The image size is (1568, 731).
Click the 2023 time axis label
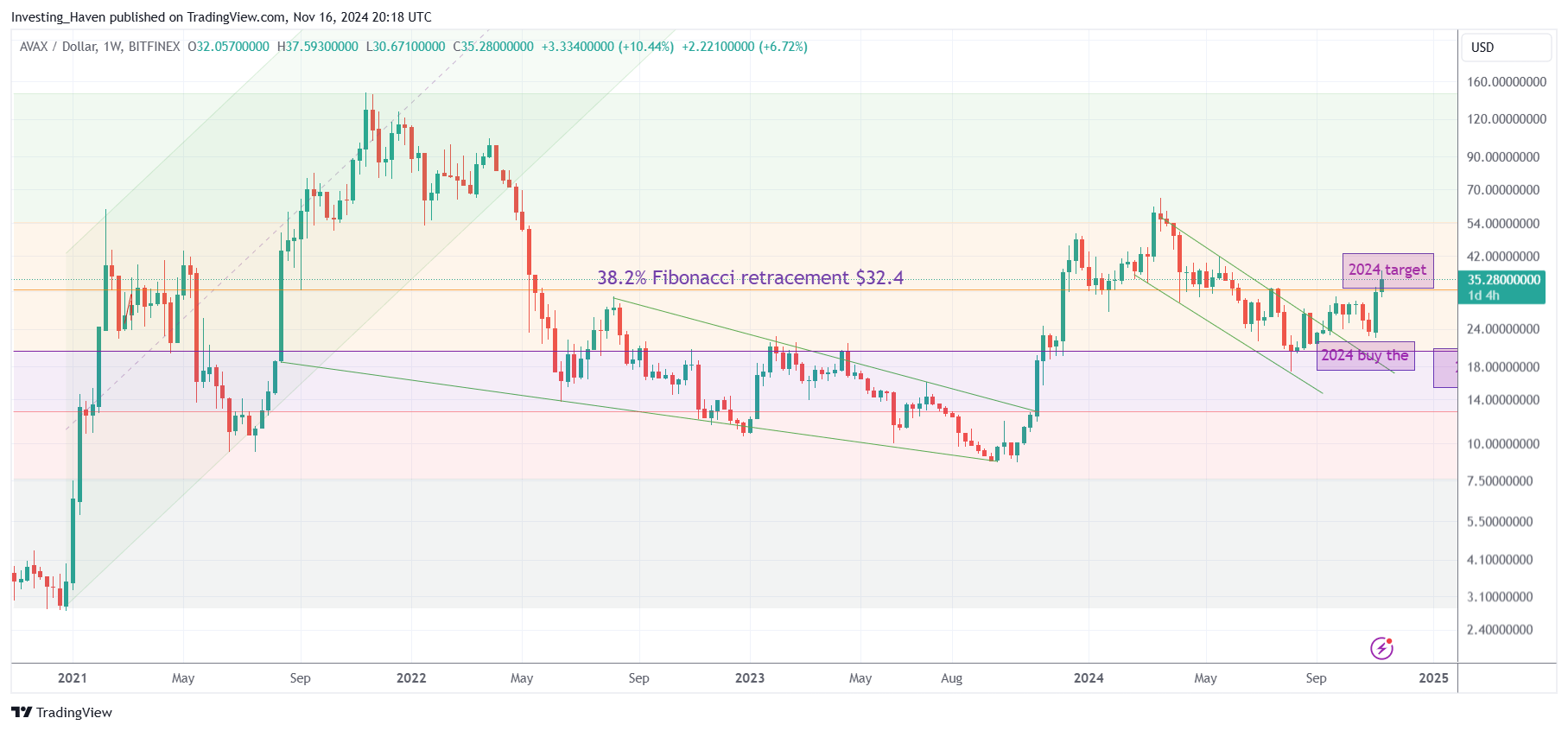pos(750,678)
